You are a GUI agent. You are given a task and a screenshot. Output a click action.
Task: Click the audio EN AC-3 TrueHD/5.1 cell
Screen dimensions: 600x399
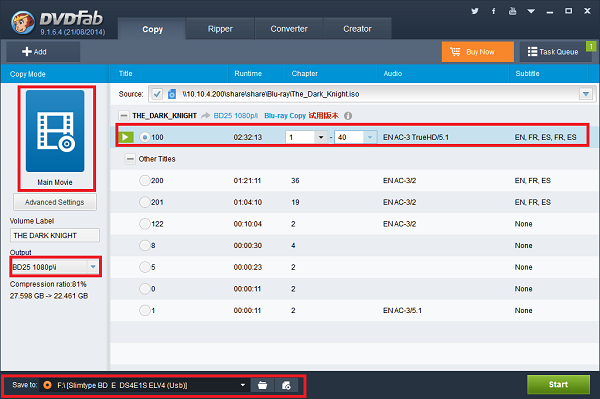416,137
